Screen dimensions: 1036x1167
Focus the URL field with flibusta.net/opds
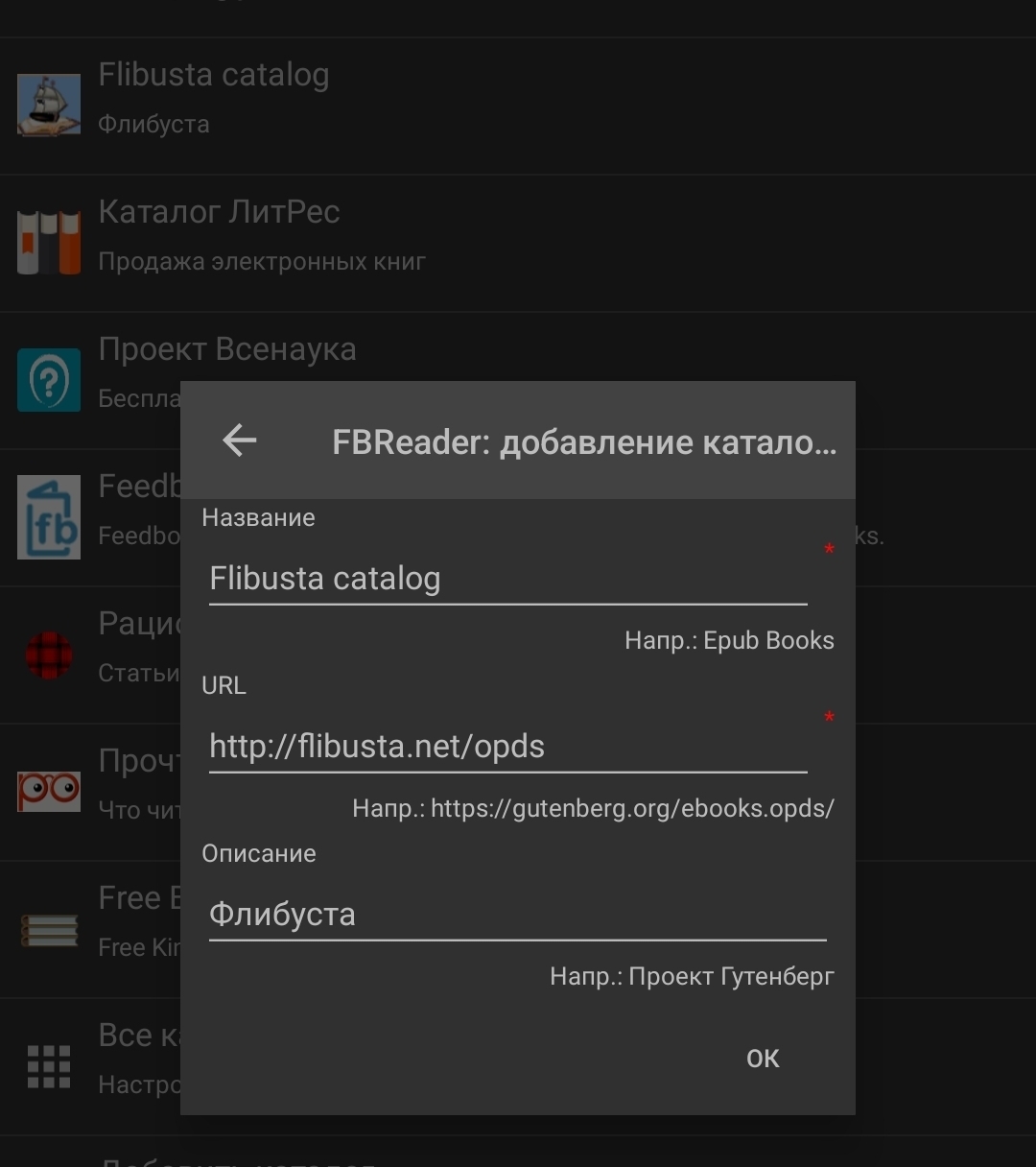coord(507,747)
